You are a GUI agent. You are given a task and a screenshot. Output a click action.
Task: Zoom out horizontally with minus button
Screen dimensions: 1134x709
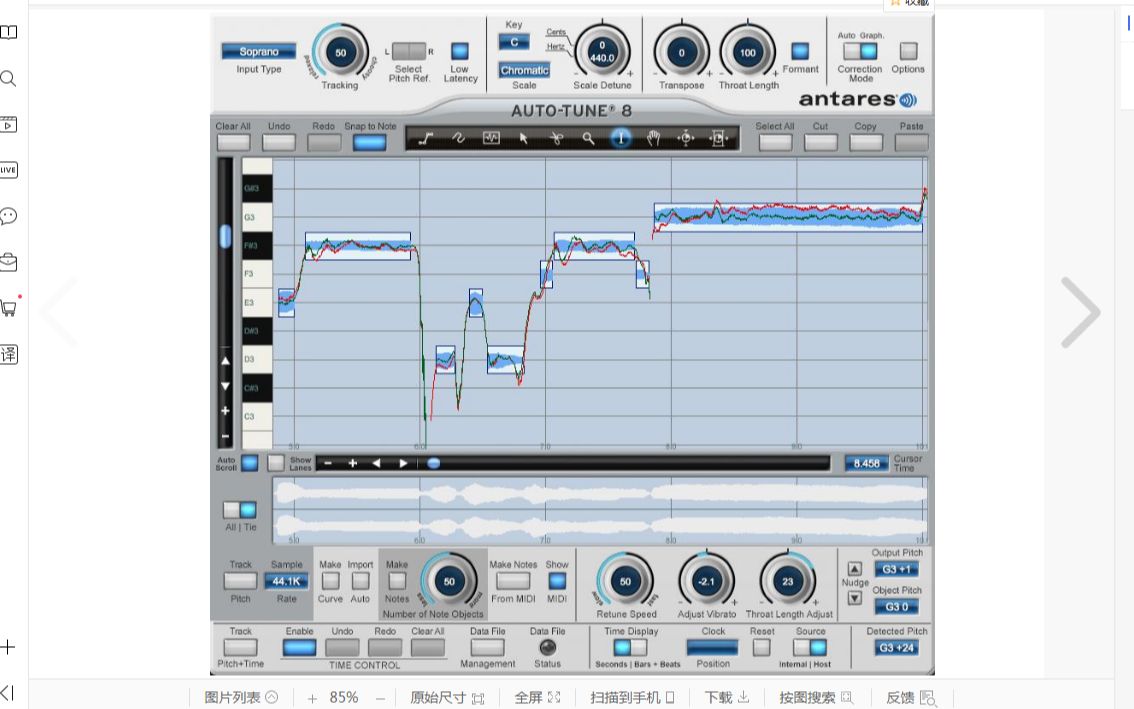point(328,463)
